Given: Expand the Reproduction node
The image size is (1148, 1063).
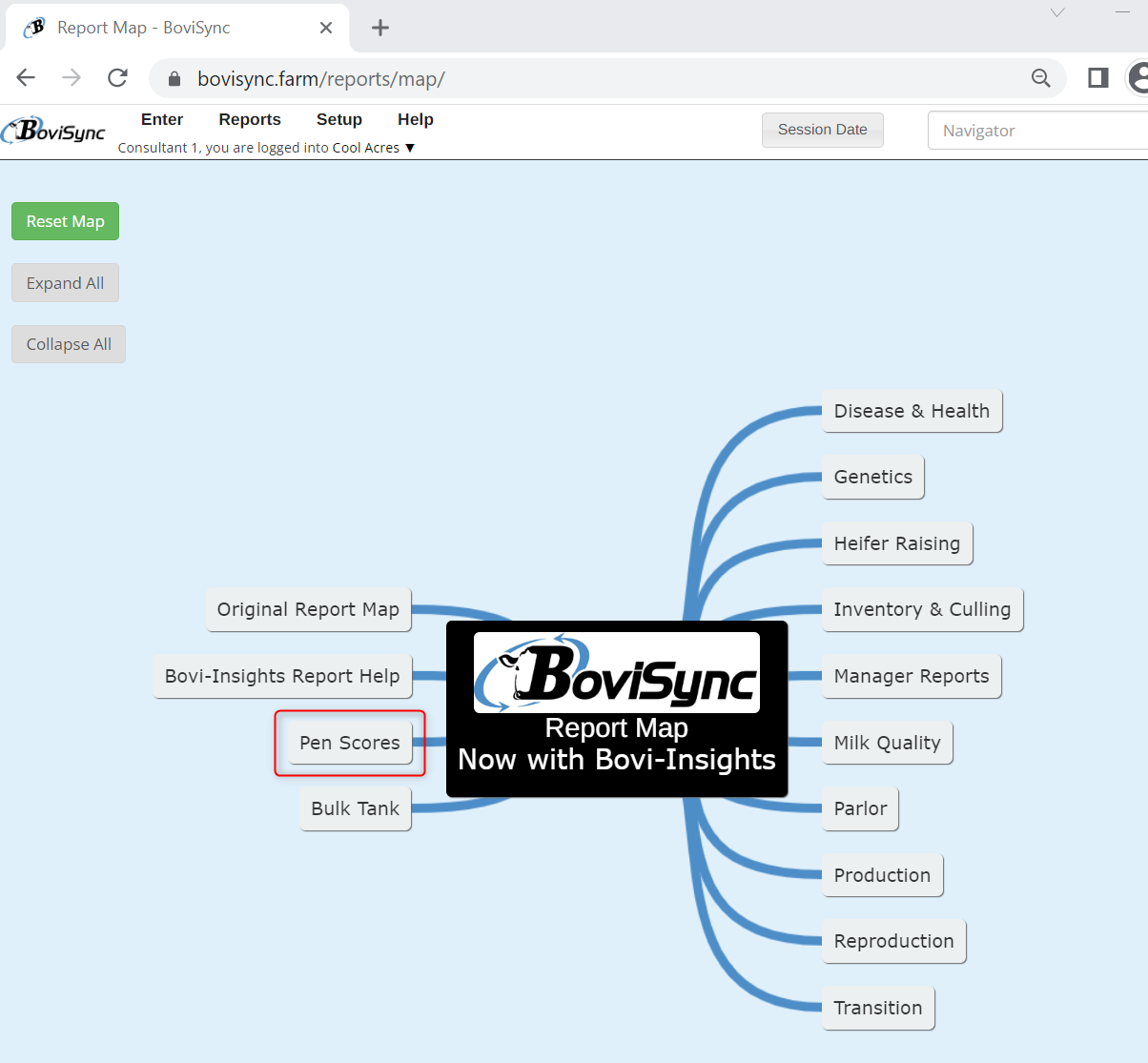Looking at the screenshot, I should pyautogui.click(x=894, y=941).
